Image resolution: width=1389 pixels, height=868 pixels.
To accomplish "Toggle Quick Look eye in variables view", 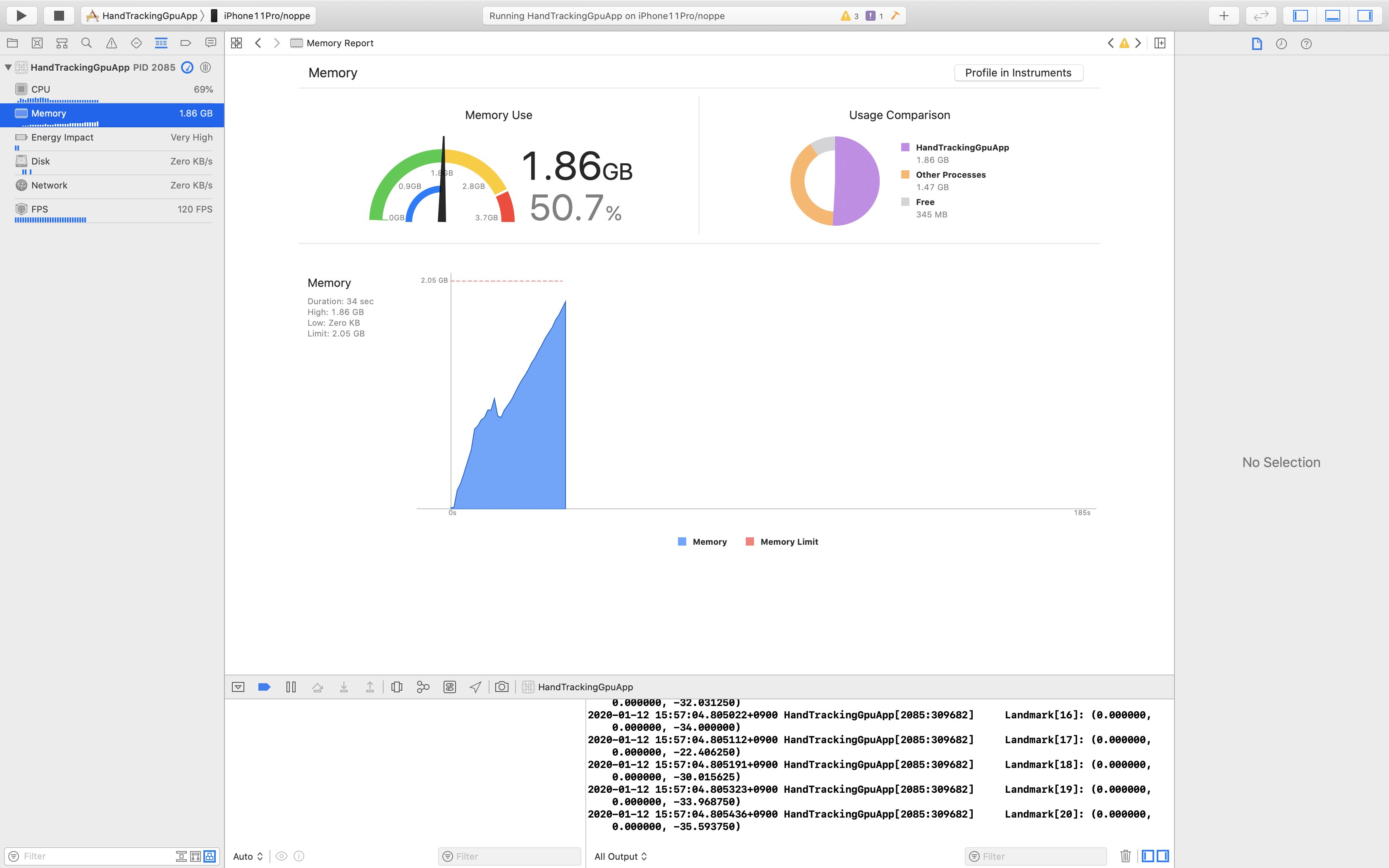I will (281, 856).
